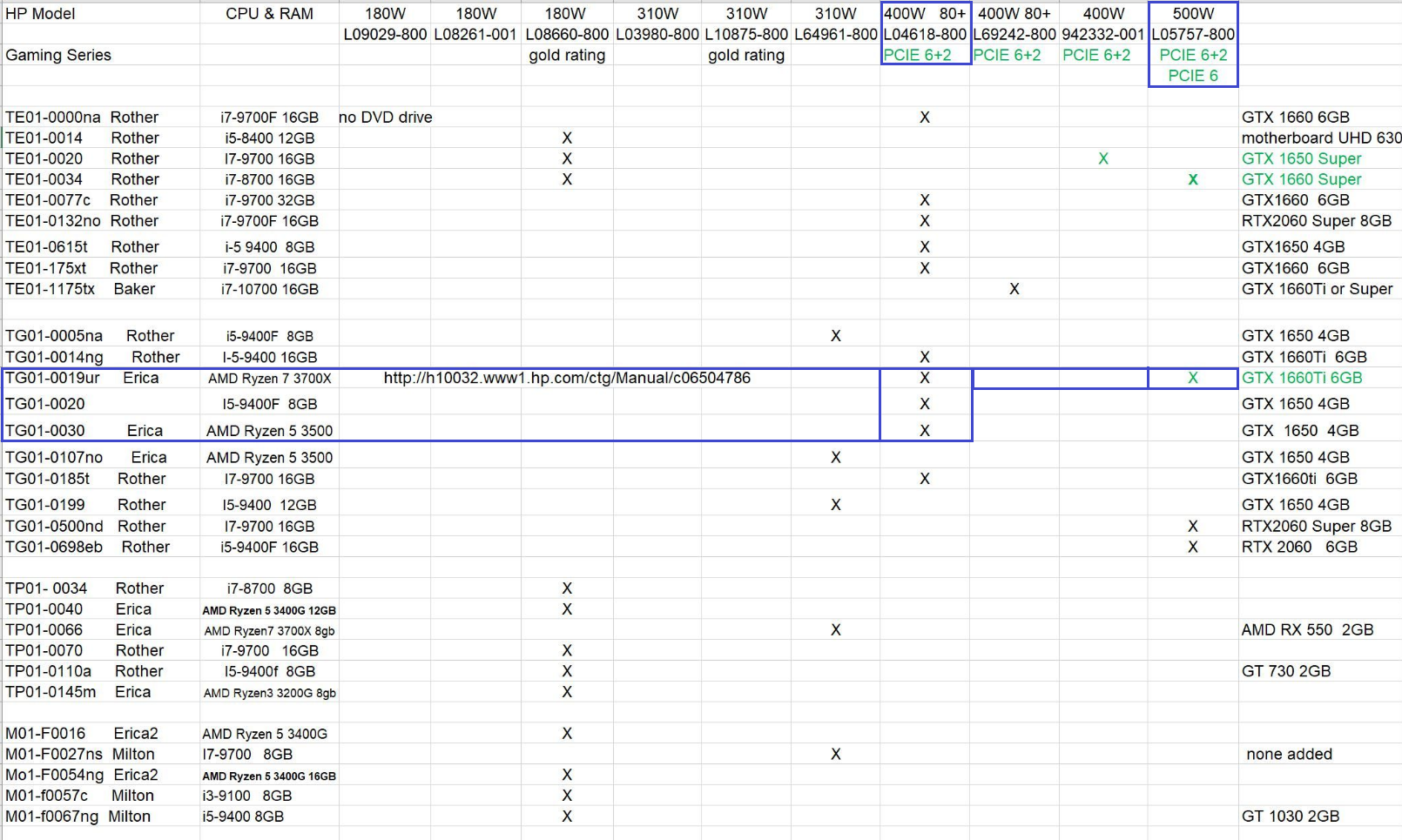
Task: Click the green X in TG01-0019ur row
Action: (1192, 378)
